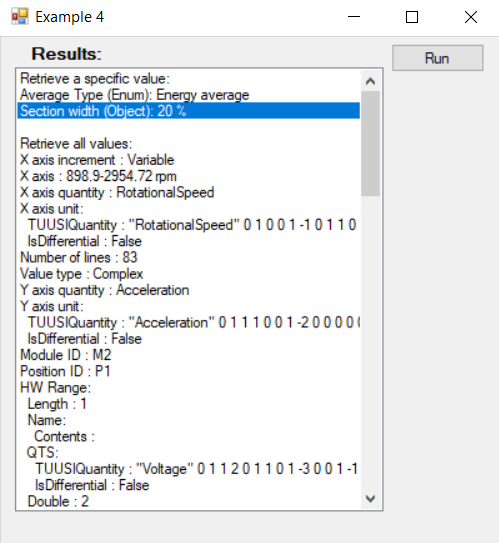The width and height of the screenshot is (499, 543).
Task: Select the 'X axis increment : Variable' entry
Action: (189, 160)
